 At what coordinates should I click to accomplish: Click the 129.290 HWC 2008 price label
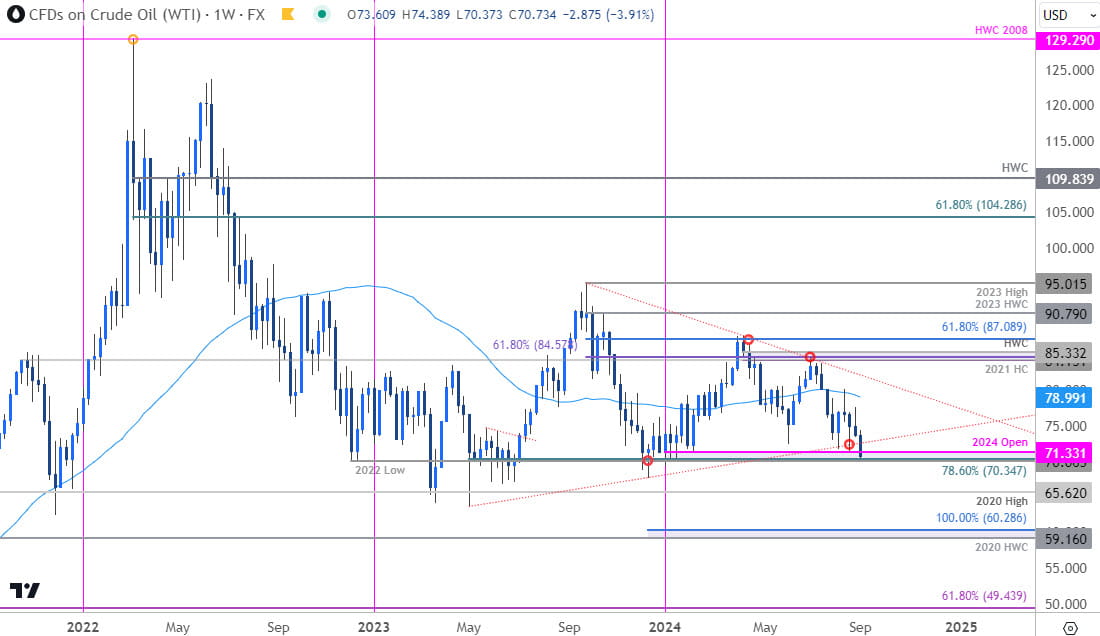1068,40
